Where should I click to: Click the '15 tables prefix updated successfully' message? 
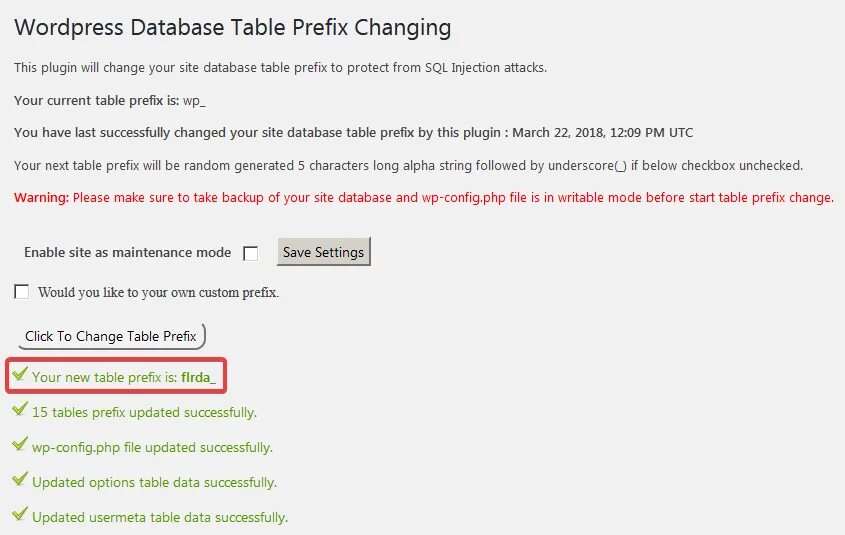click(x=144, y=412)
